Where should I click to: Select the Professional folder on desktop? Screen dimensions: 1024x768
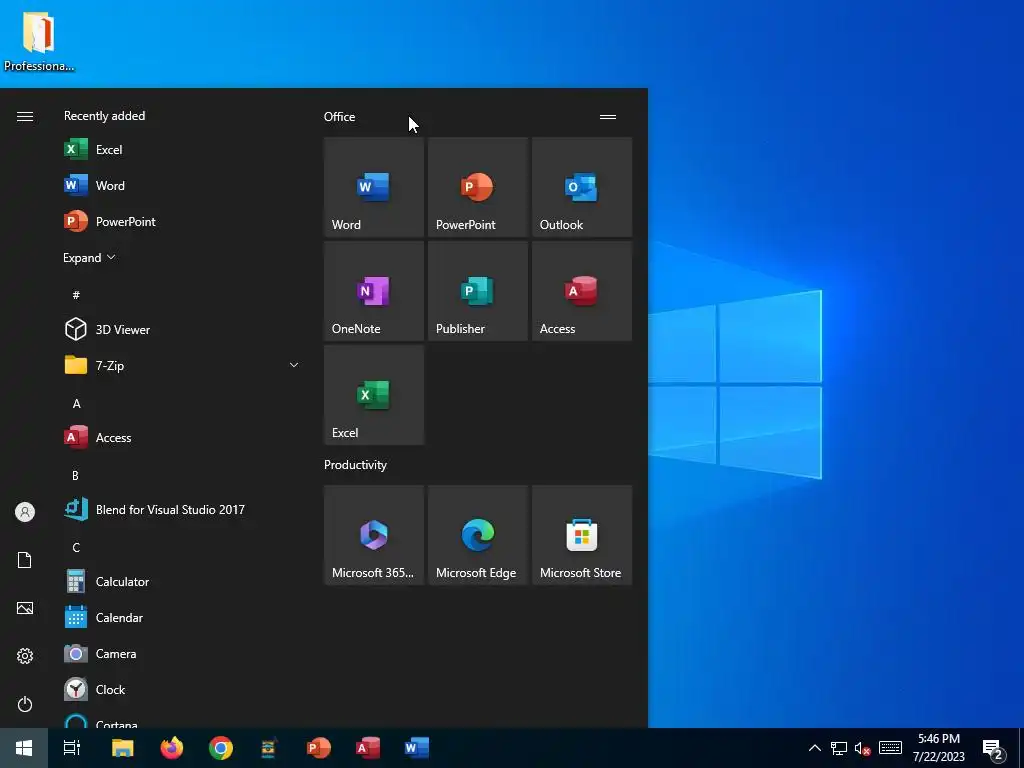(39, 42)
